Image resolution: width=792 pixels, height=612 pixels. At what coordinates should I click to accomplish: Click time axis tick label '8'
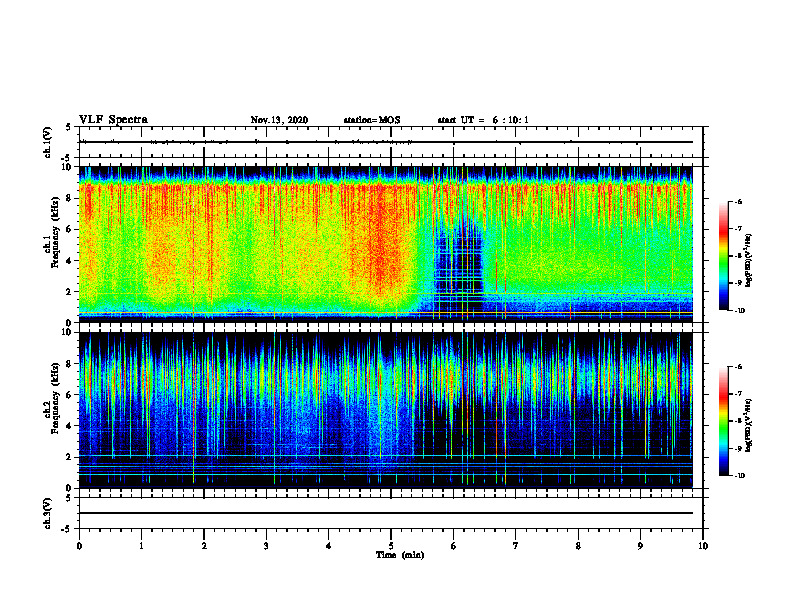coord(578,546)
